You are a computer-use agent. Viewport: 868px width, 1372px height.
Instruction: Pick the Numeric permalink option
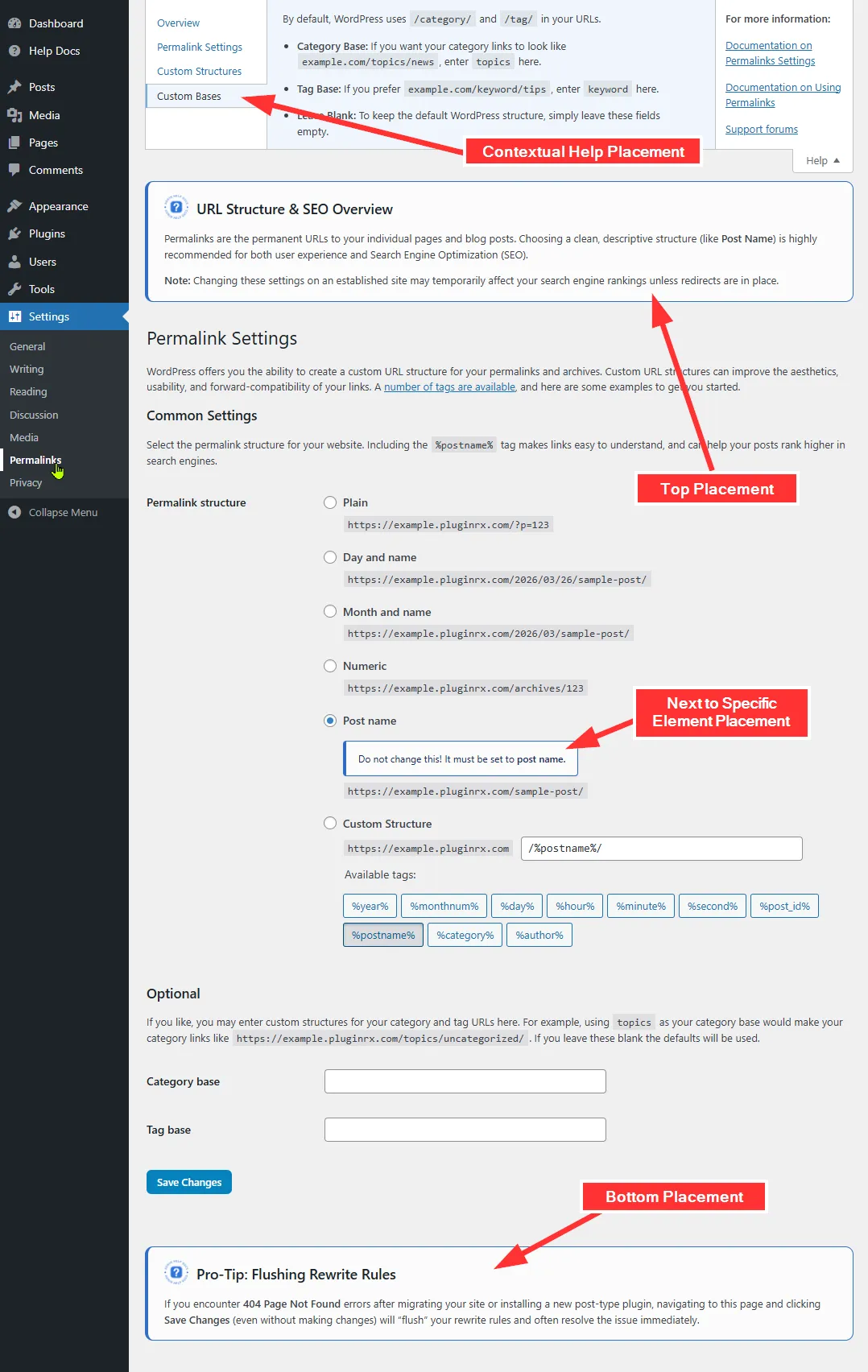(330, 666)
